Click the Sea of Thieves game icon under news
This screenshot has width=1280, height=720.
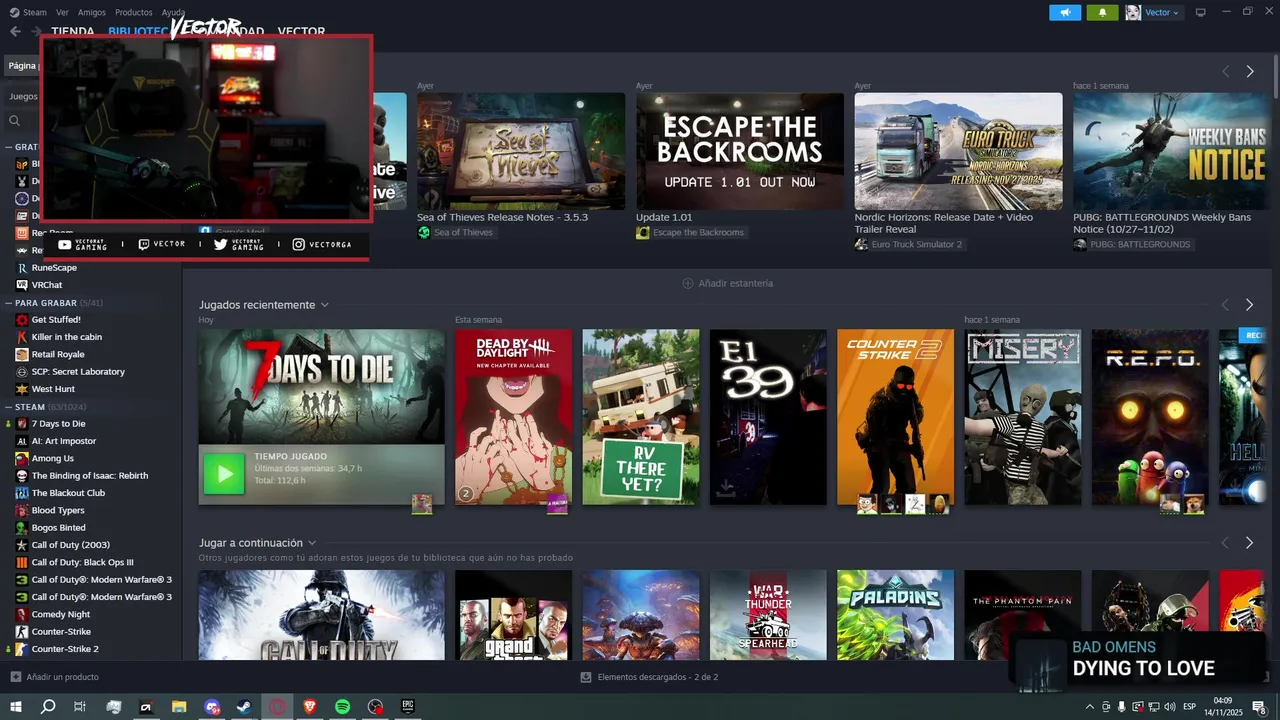point(424,232)
